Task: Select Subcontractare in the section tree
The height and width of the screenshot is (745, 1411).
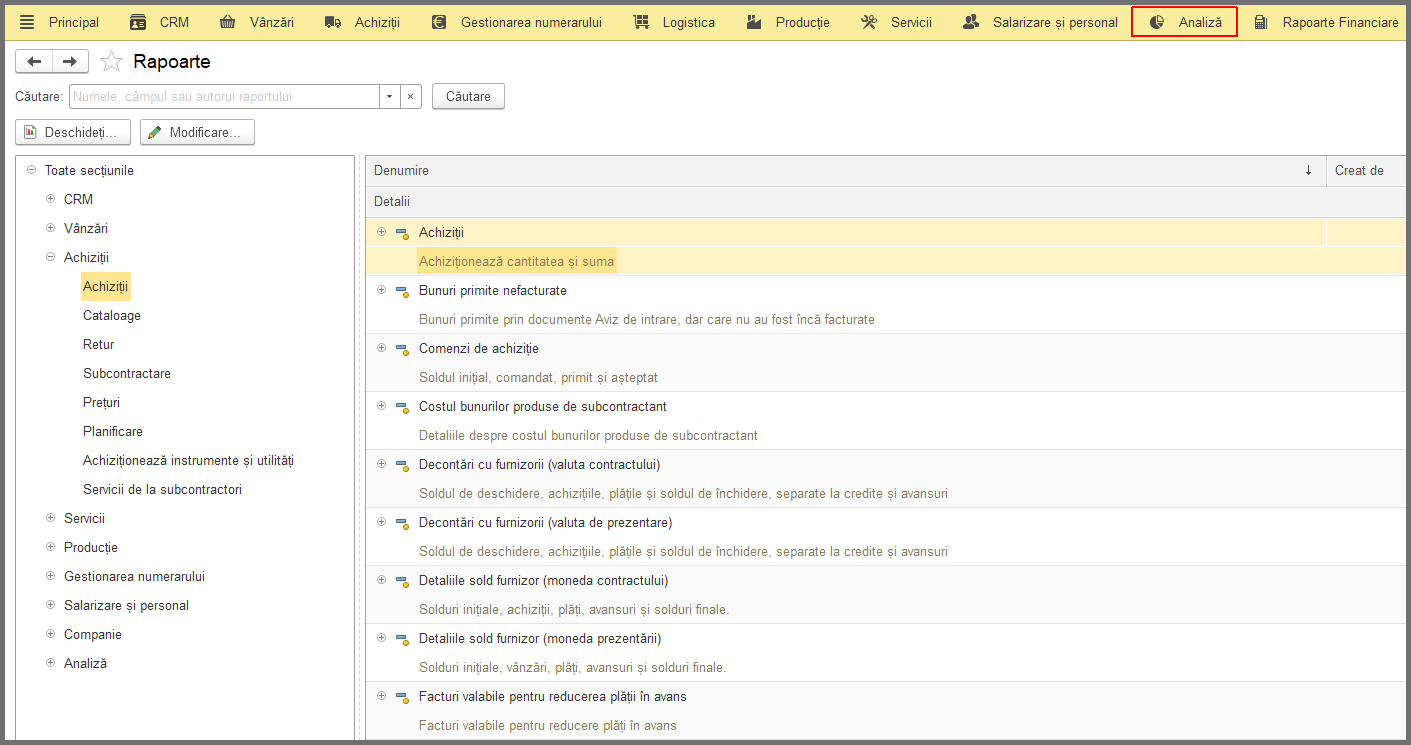Action: pyautogui.click(x=127, y=373)
